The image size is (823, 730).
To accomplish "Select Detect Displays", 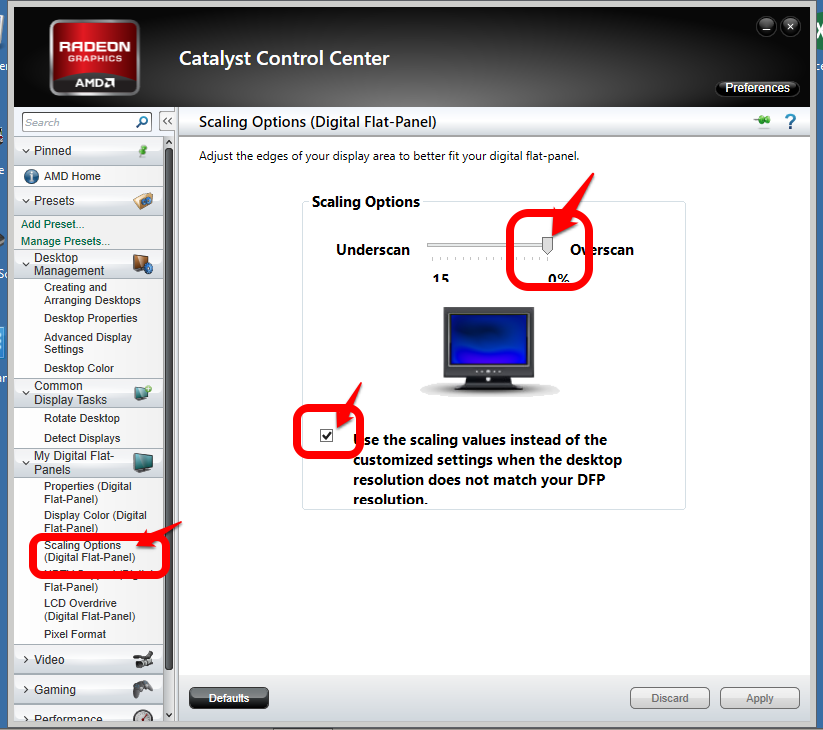I will (x=82, y=438).
